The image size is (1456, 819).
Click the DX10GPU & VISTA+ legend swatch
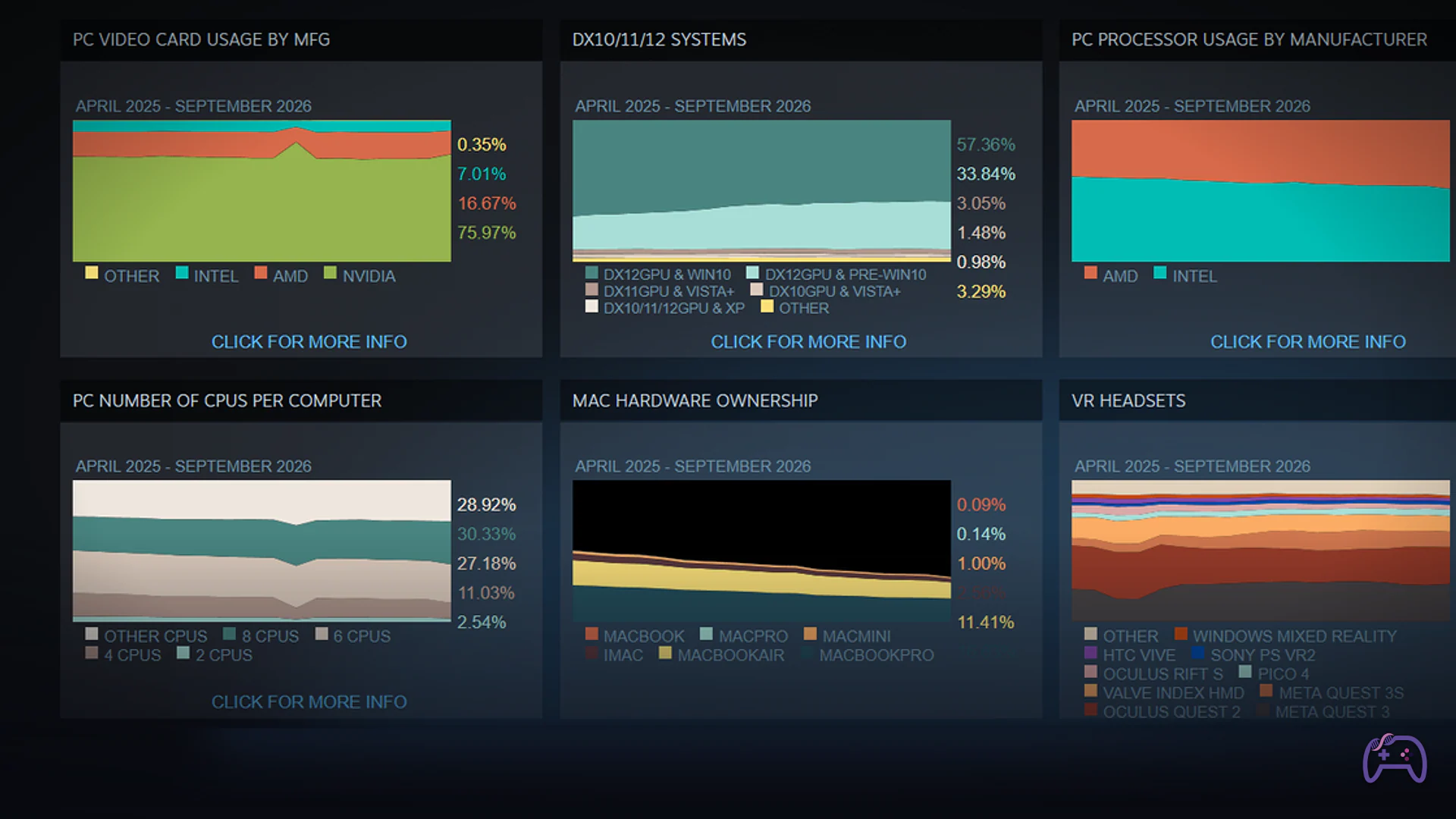pos(756,290)
